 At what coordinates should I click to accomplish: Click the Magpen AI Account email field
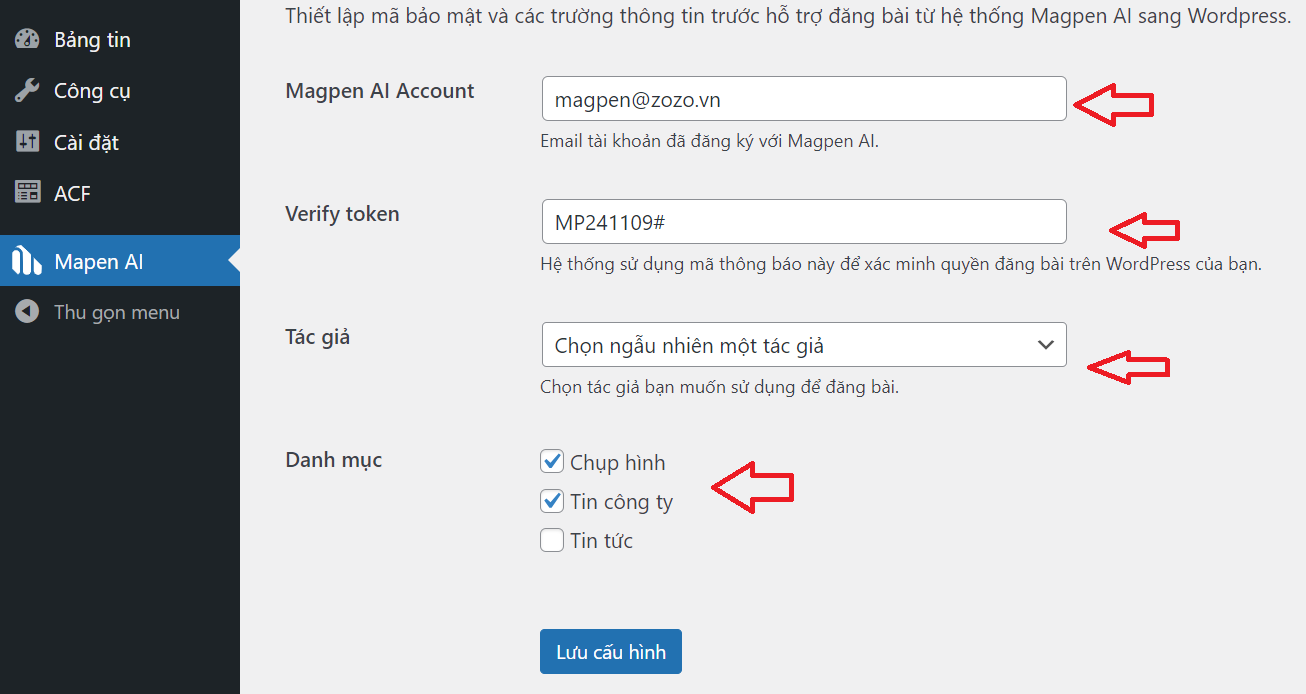(x=804, y=99)
